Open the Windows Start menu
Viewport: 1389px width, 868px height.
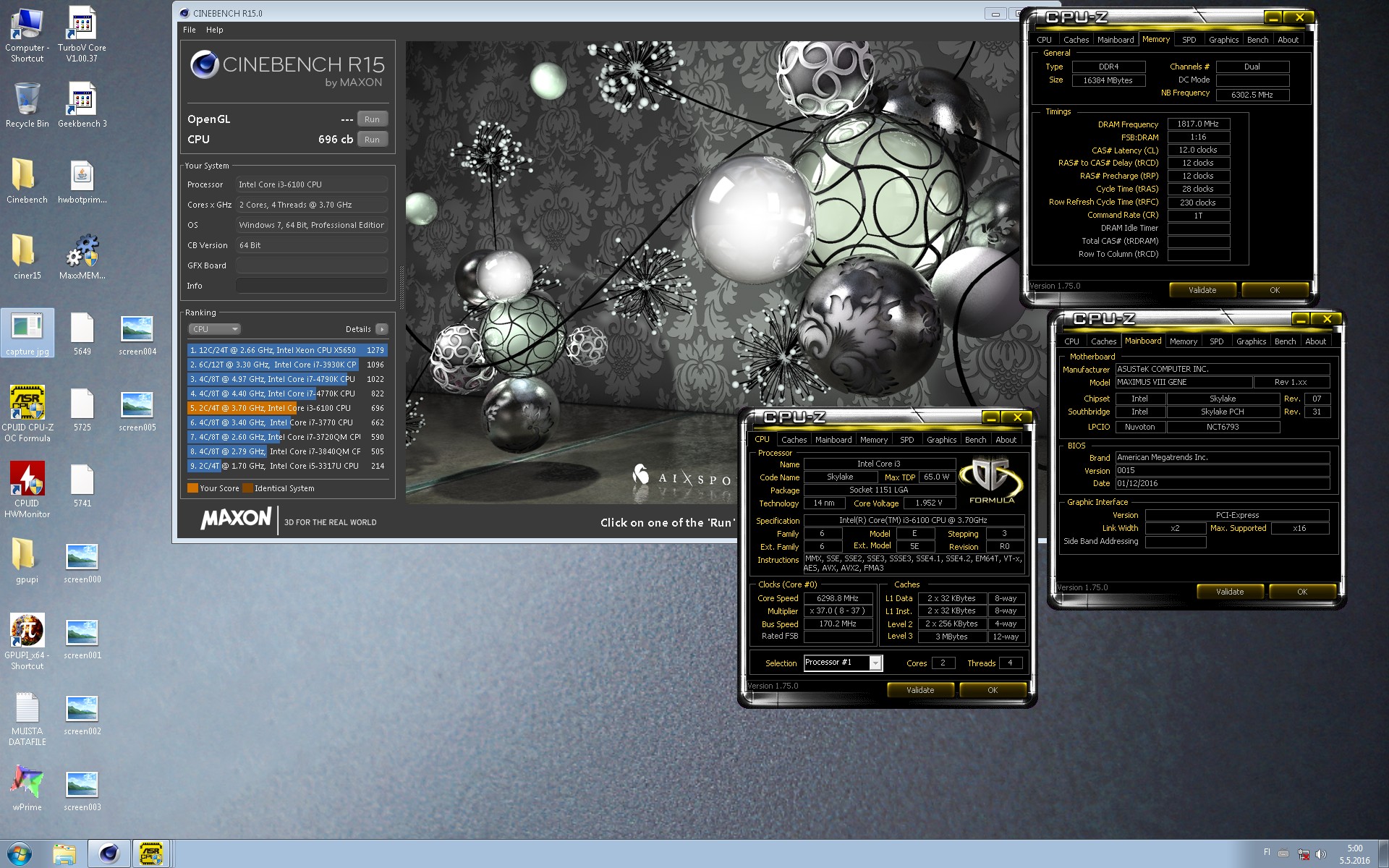[x=20, y=854]
